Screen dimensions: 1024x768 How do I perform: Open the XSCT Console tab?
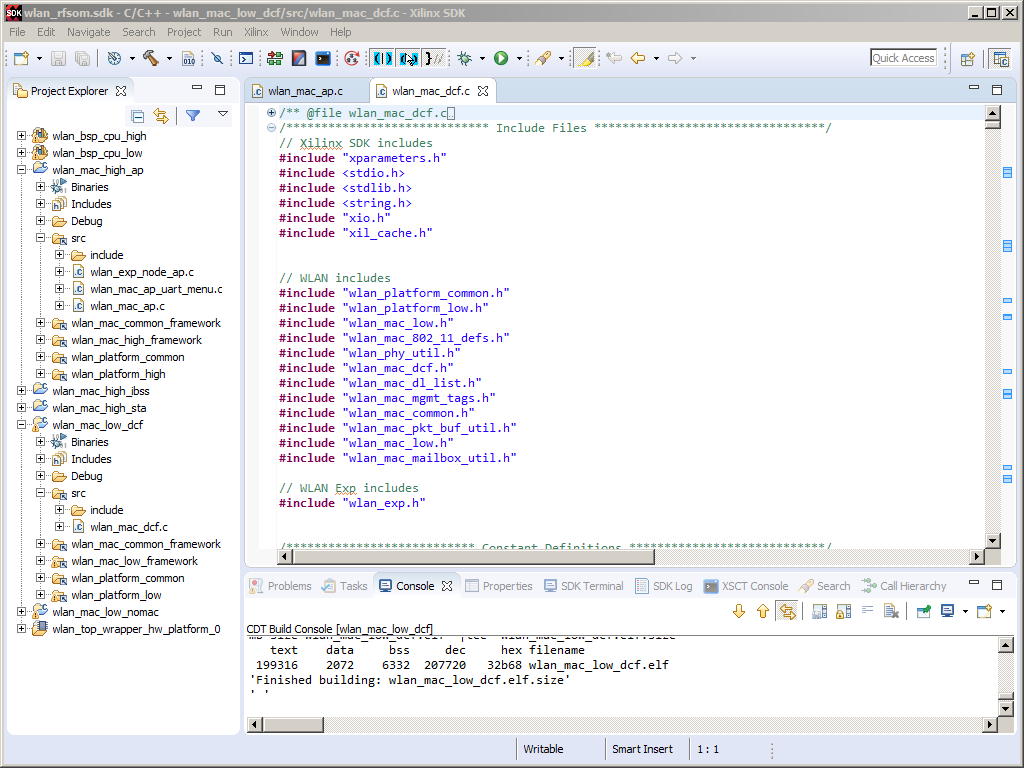point(746,586)
